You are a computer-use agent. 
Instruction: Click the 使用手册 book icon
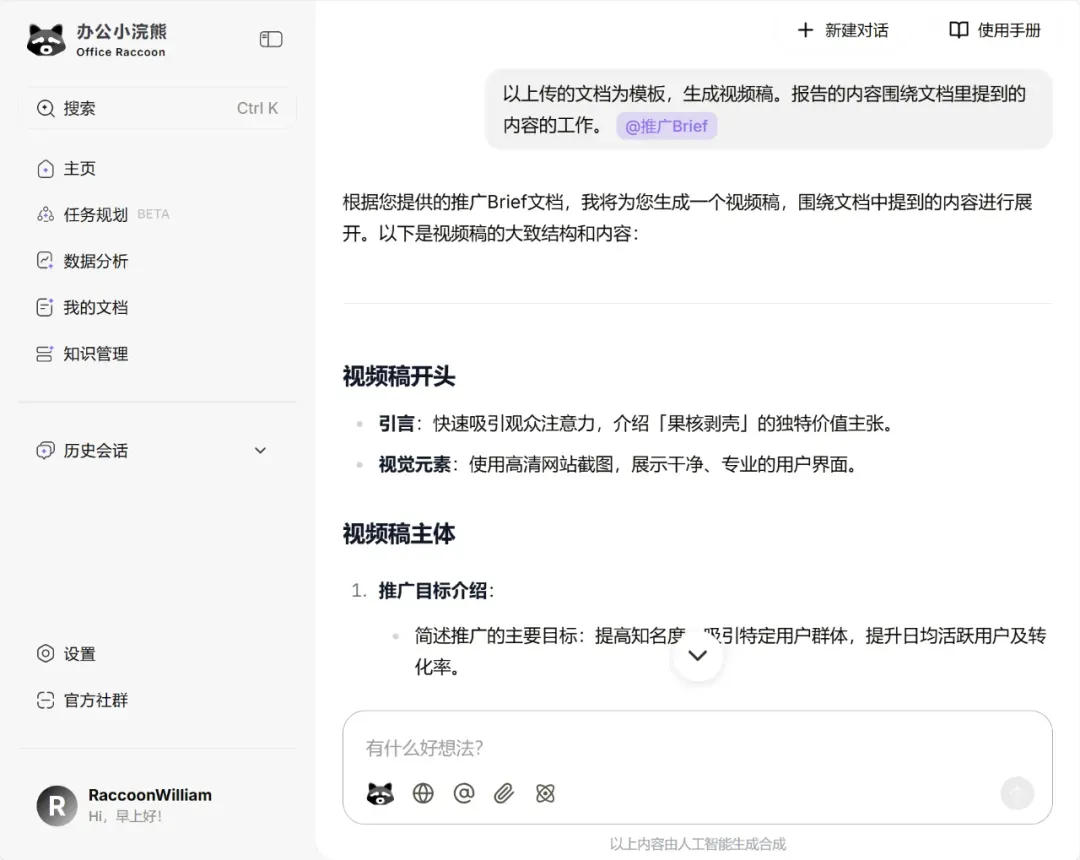[958, 30]
